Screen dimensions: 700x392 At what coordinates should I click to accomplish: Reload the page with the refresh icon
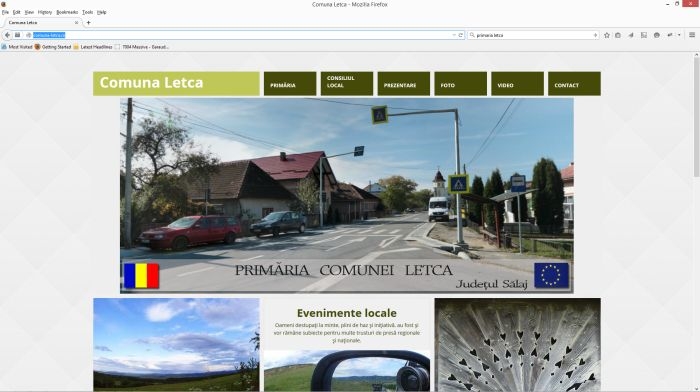coord(461,35)
